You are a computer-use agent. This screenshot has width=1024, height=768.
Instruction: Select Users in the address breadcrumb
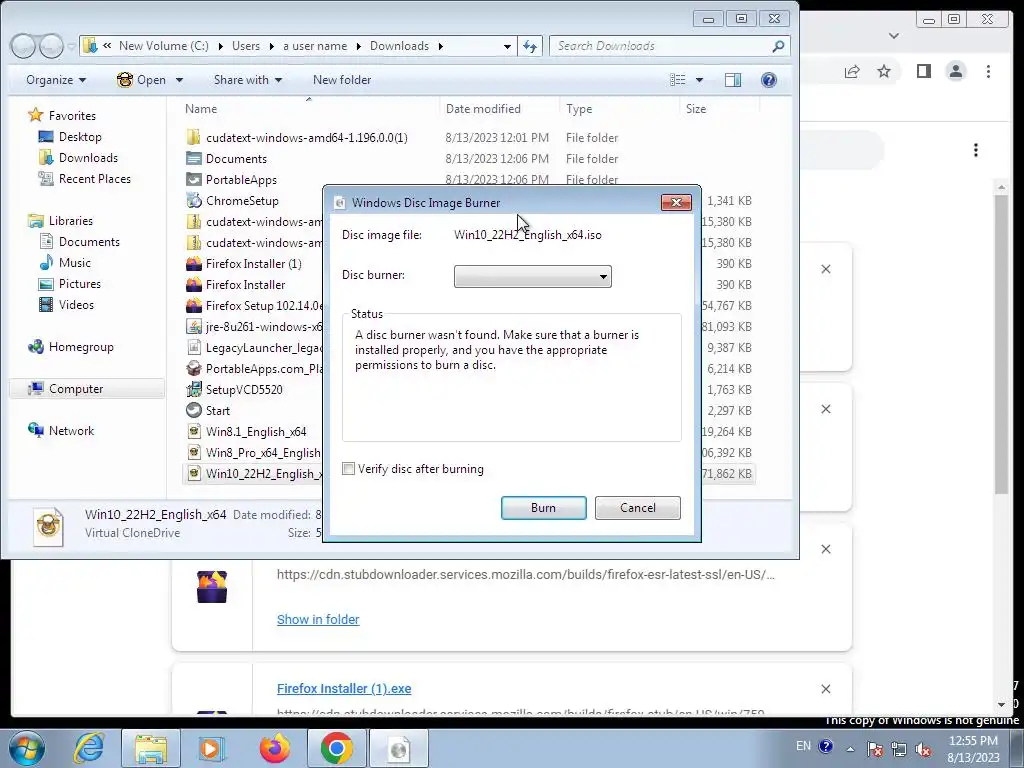pyautogui.click(x=246, y=46)
